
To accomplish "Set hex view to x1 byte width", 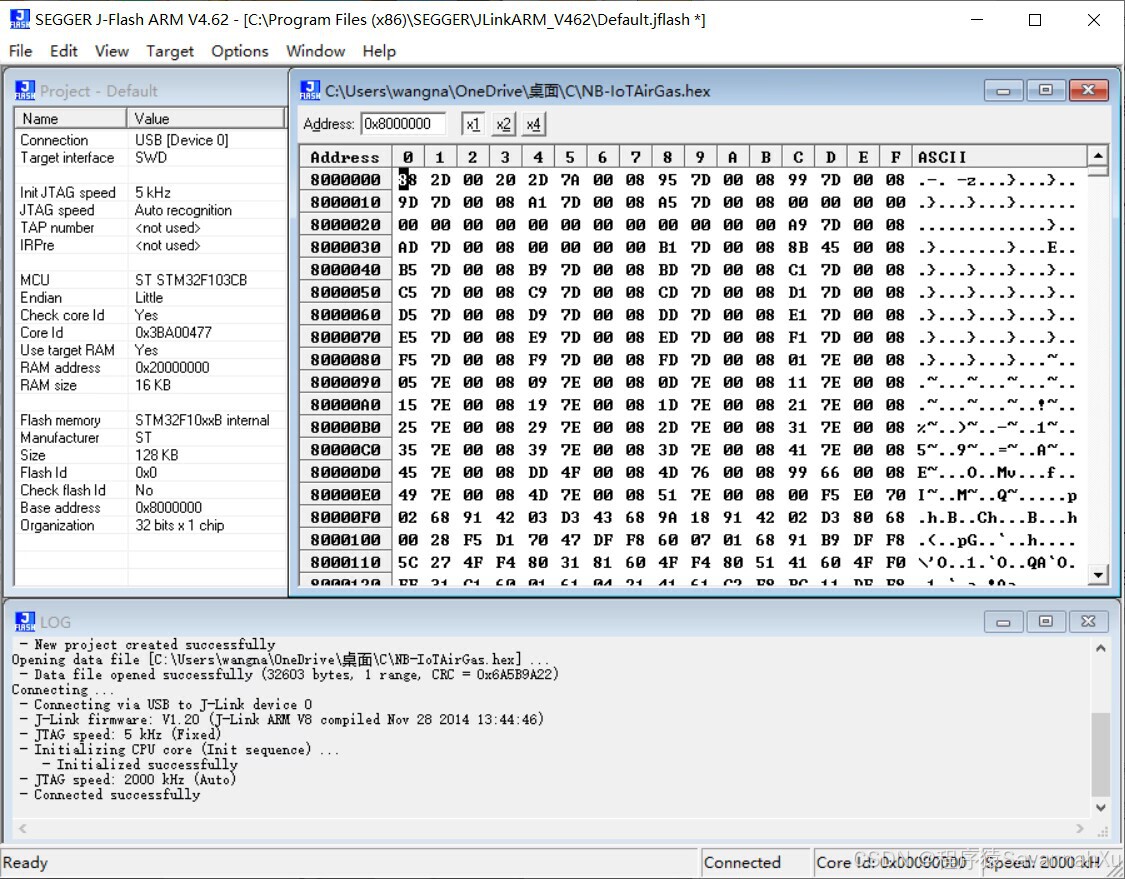I will [x=472, y=124].
